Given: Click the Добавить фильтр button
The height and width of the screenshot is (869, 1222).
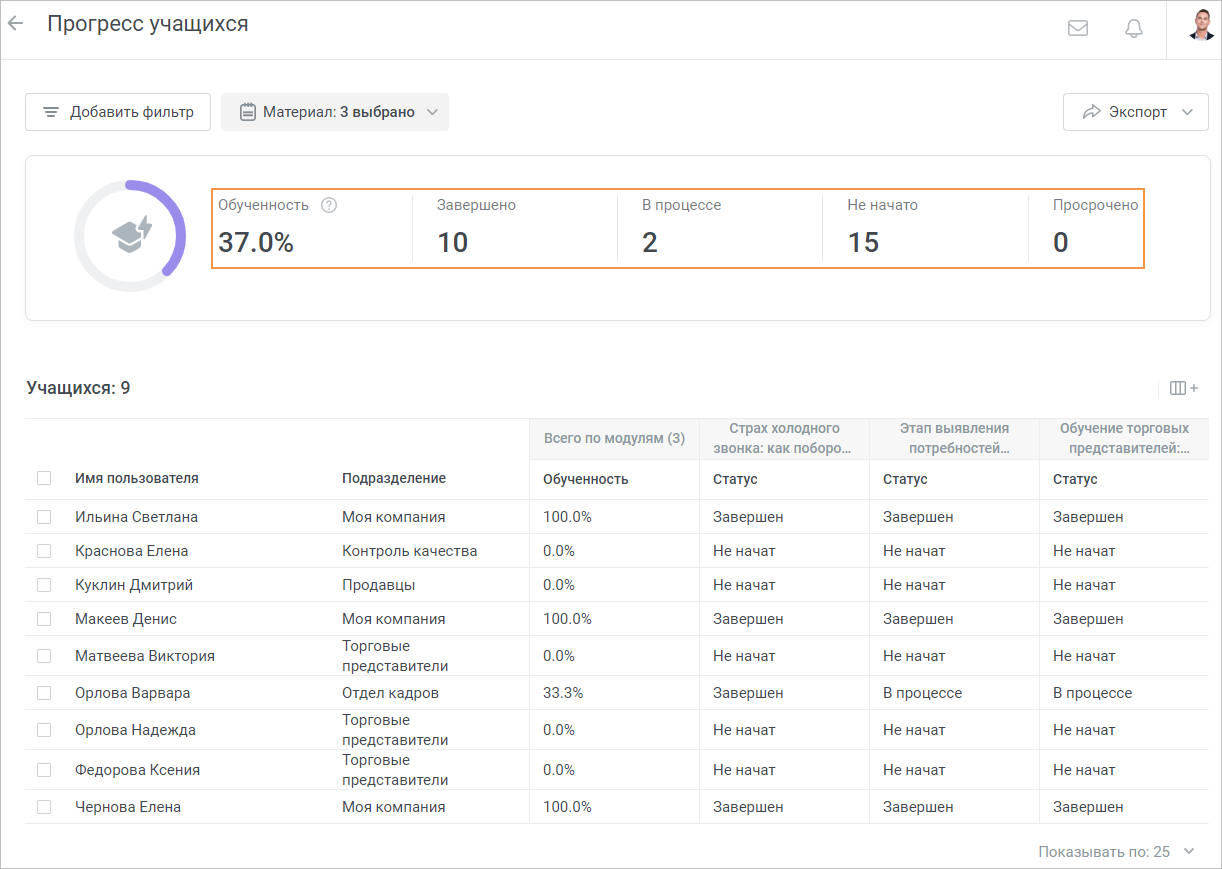Looking at the screenshot, I should [118, 112].
